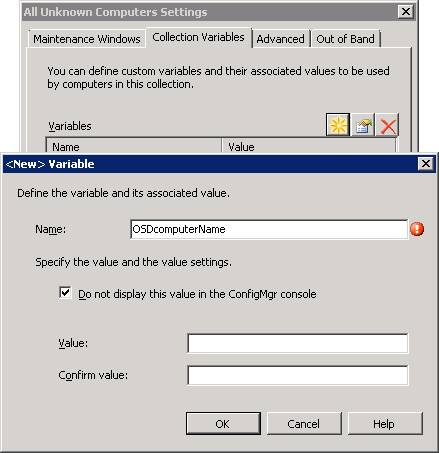Screen dimensions: 439x453
Task: Open Help for the variable dialog
Action: pos(385,424)
